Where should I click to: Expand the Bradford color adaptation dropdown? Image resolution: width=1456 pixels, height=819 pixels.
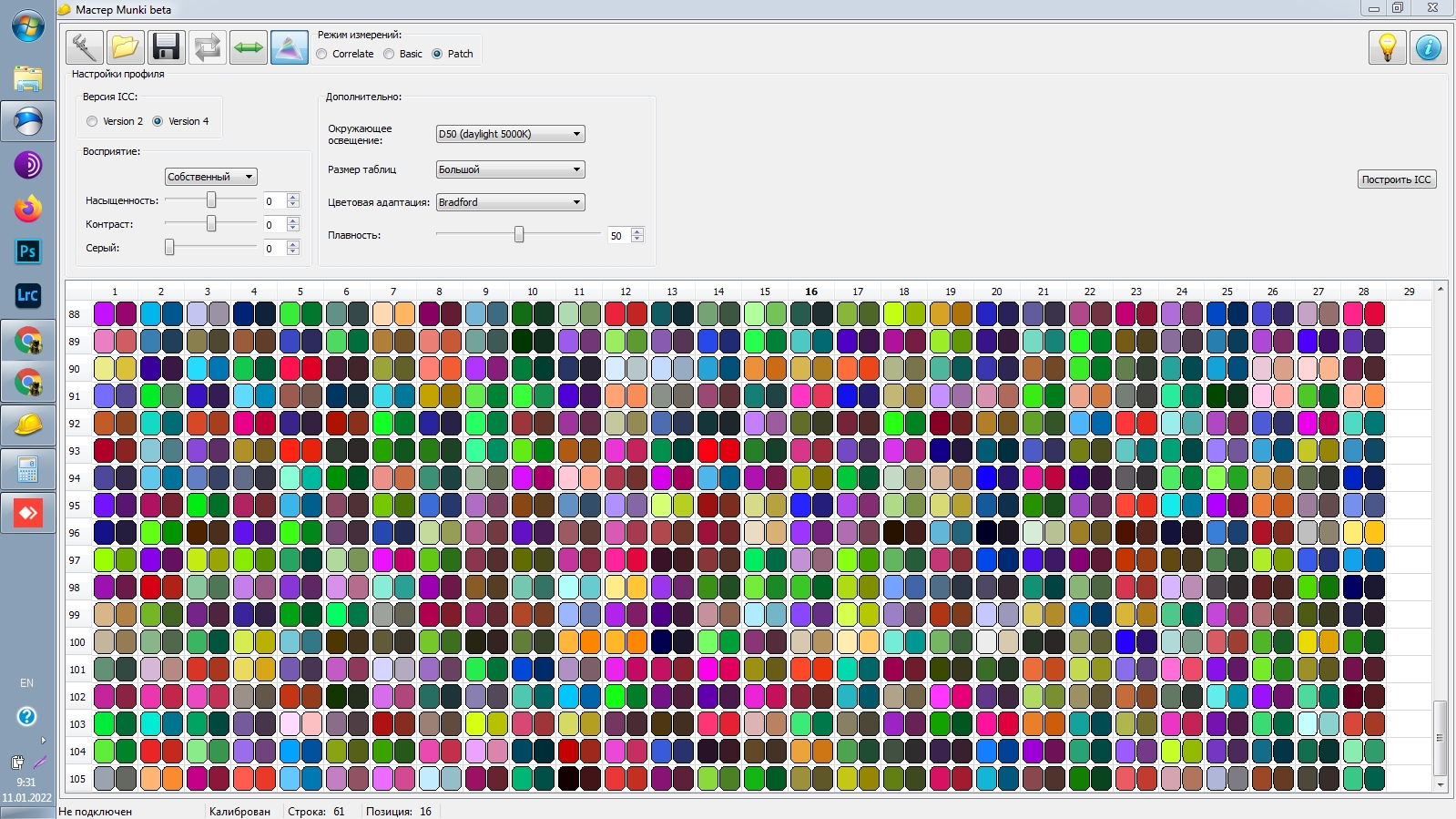[510, 202]
